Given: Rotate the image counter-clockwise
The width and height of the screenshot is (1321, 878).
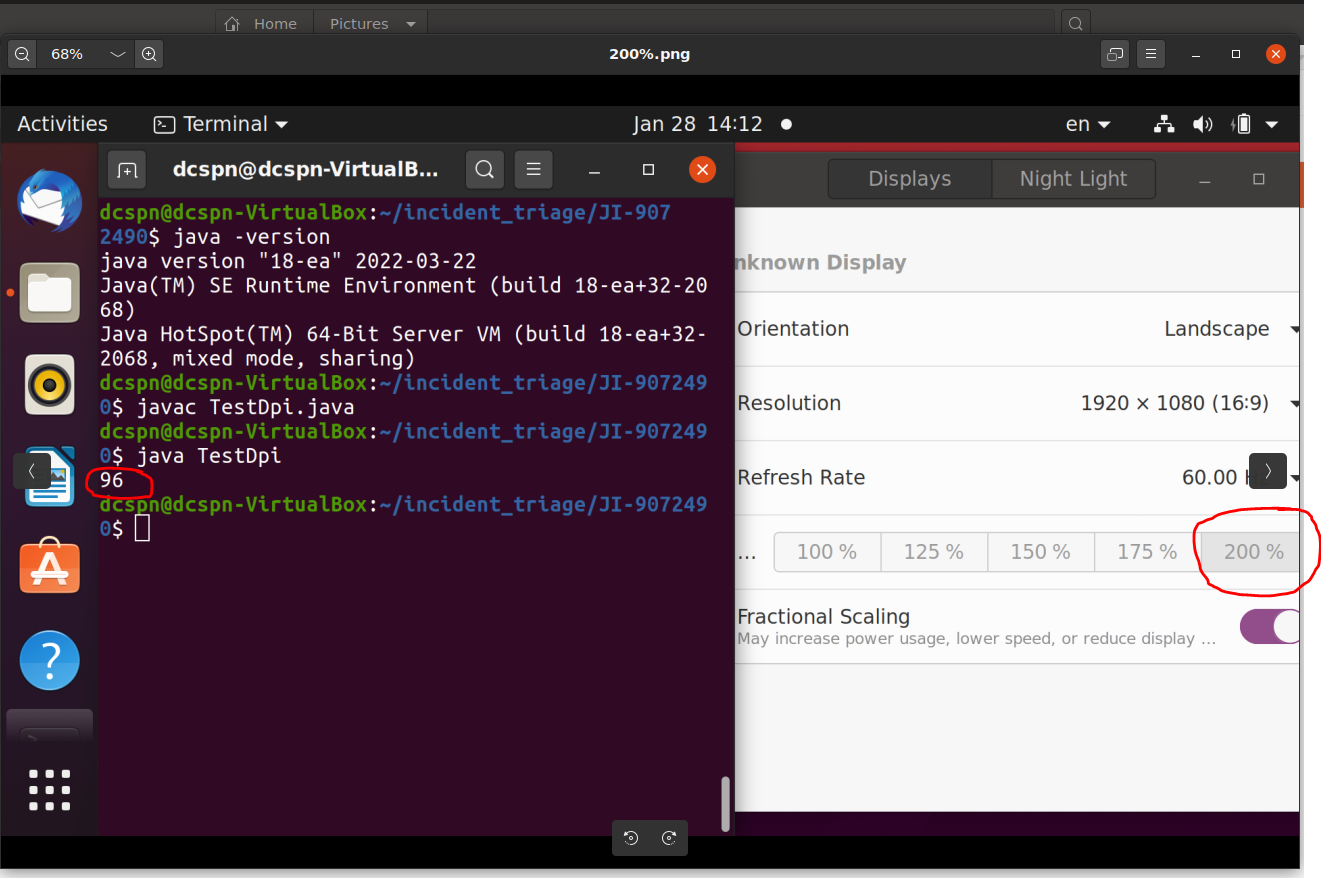Looking at the screenshot, I should tap(631, 838).
